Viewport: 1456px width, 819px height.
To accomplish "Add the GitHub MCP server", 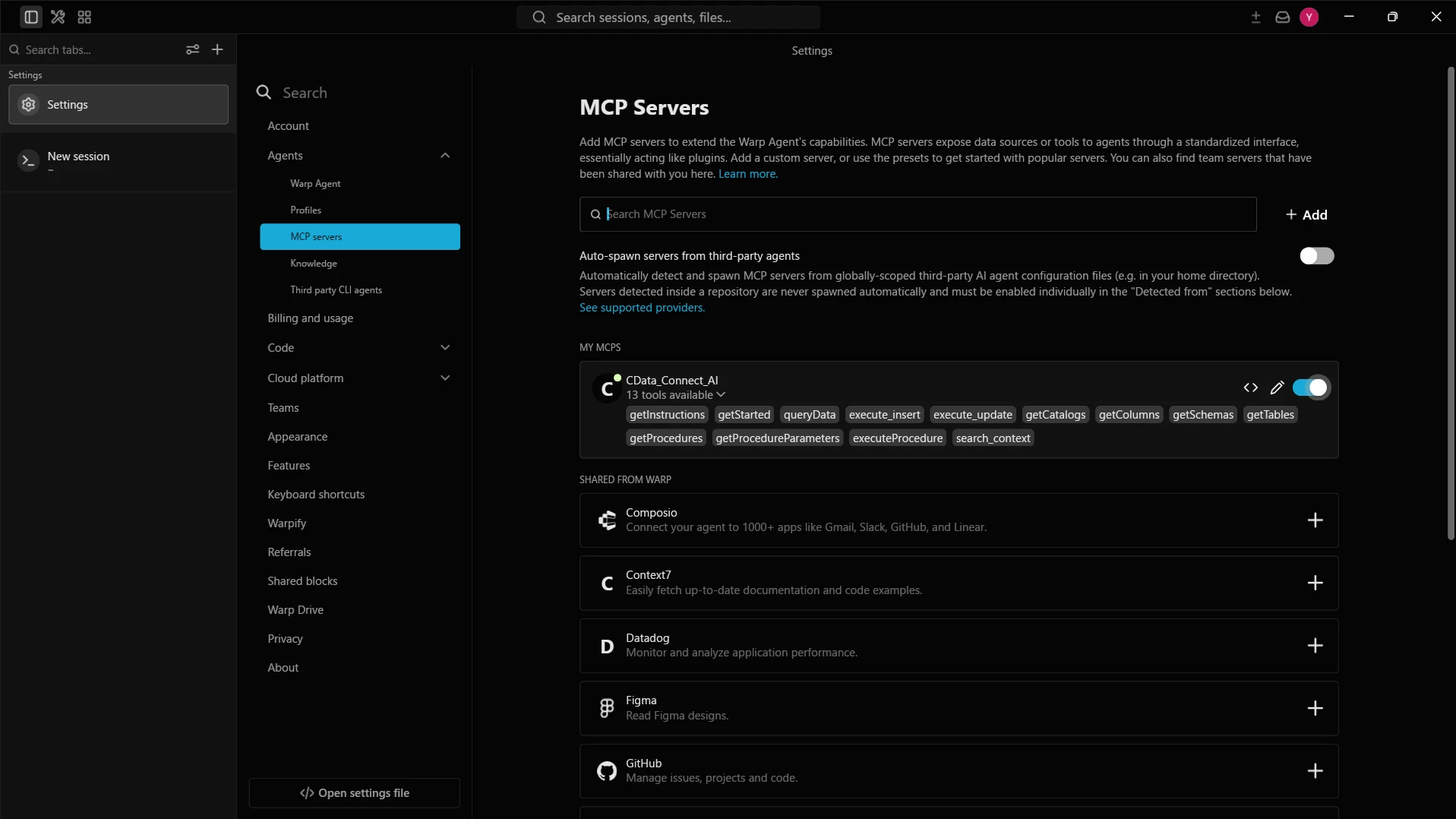I will [1315, 771].
